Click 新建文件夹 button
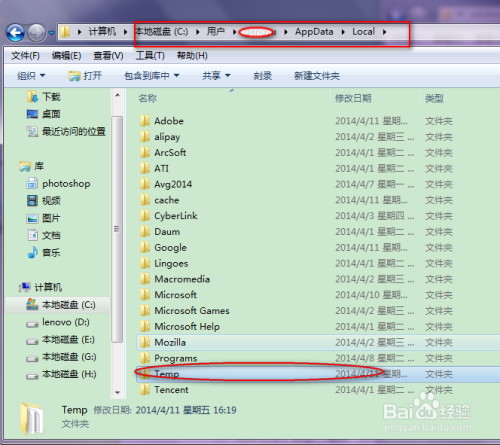This screenshot has height=445, width=500. pos(317,76)
